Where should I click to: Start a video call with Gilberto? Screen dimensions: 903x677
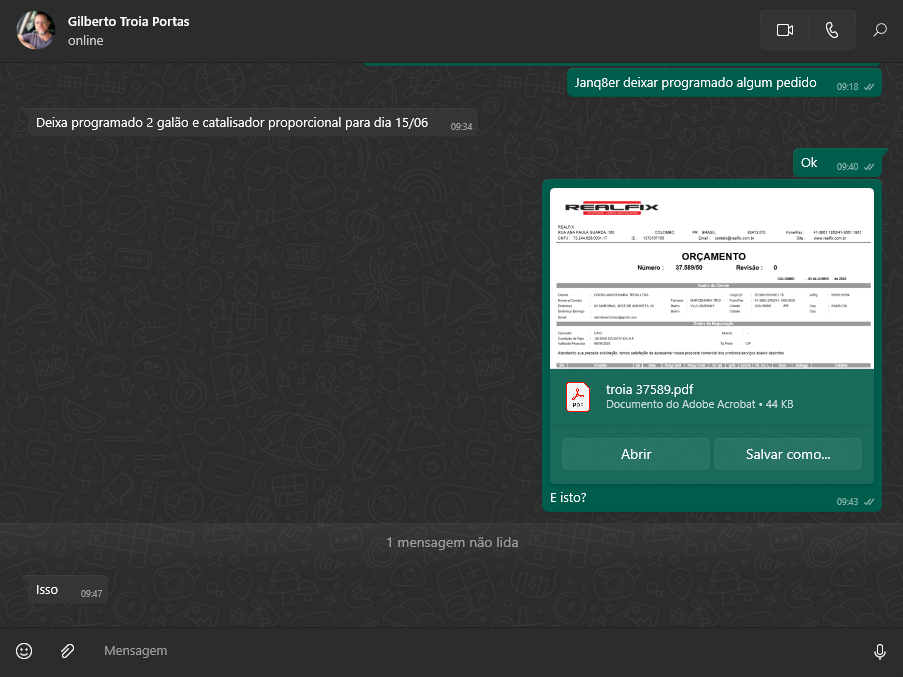pyautogui.click(x=785, y=30)
